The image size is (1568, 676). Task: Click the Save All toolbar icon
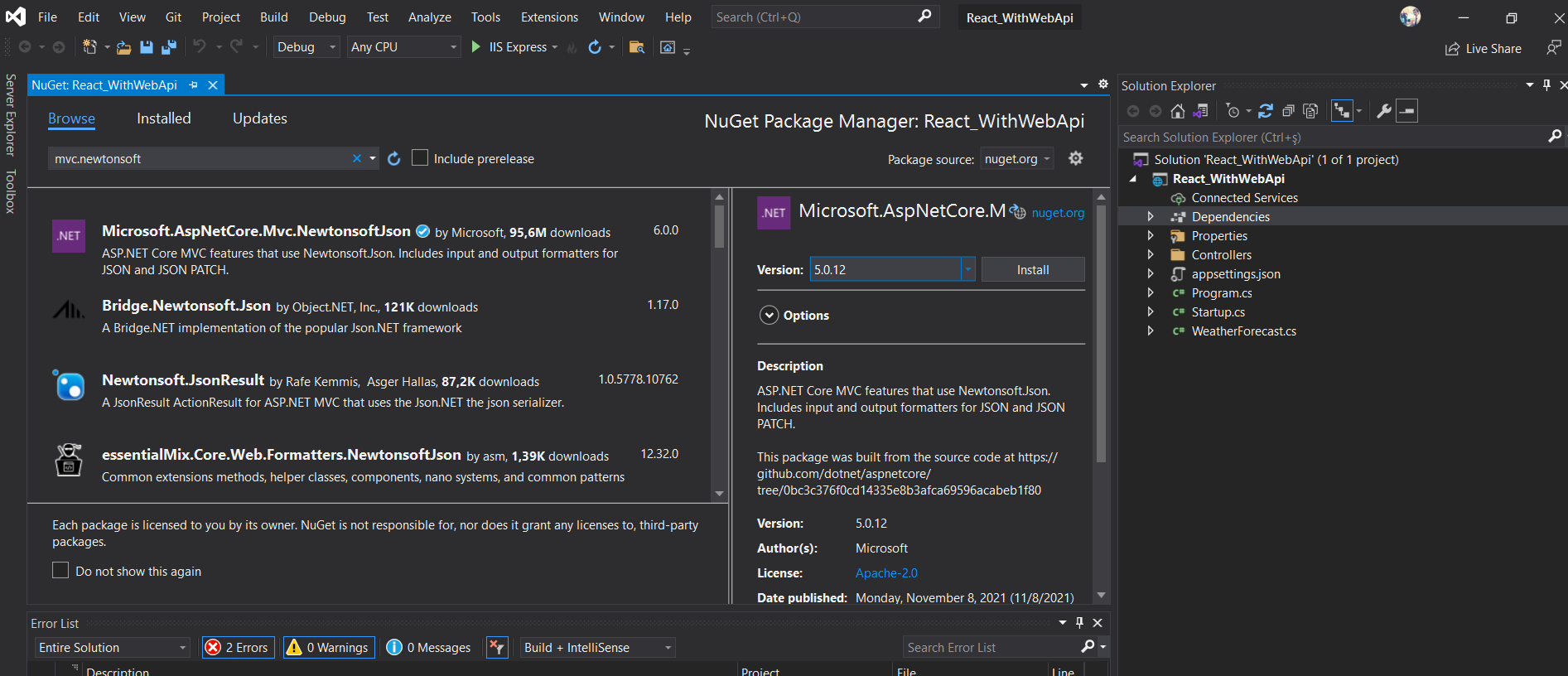(169, 47)
